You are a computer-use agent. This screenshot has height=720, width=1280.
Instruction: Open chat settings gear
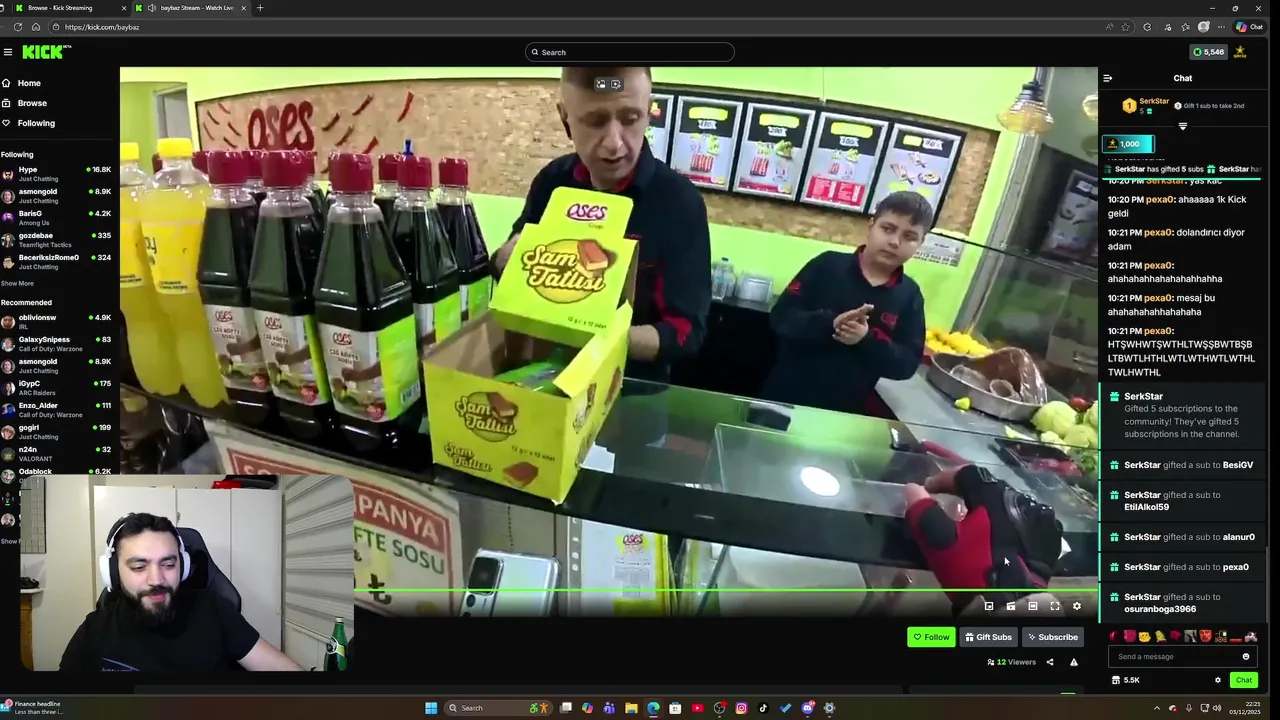pyautogui.click(x=1217, y=680)
